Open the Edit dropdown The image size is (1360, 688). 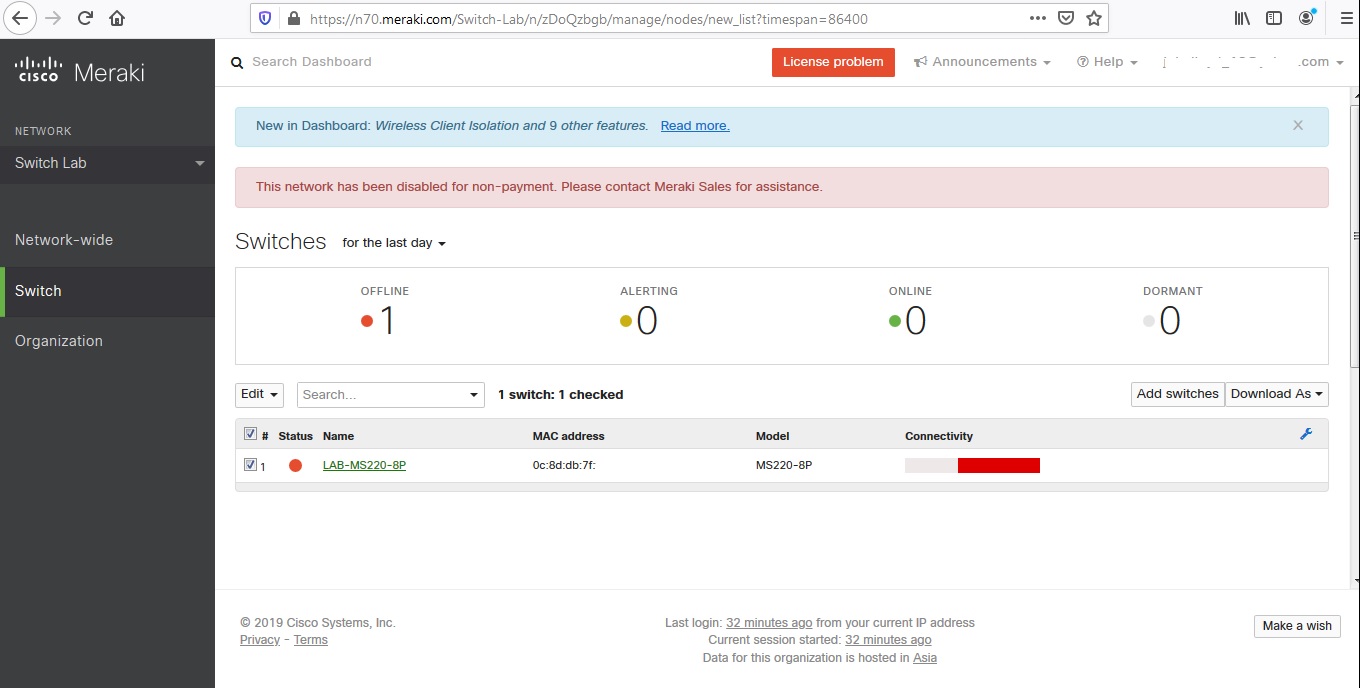coord(258,394)
